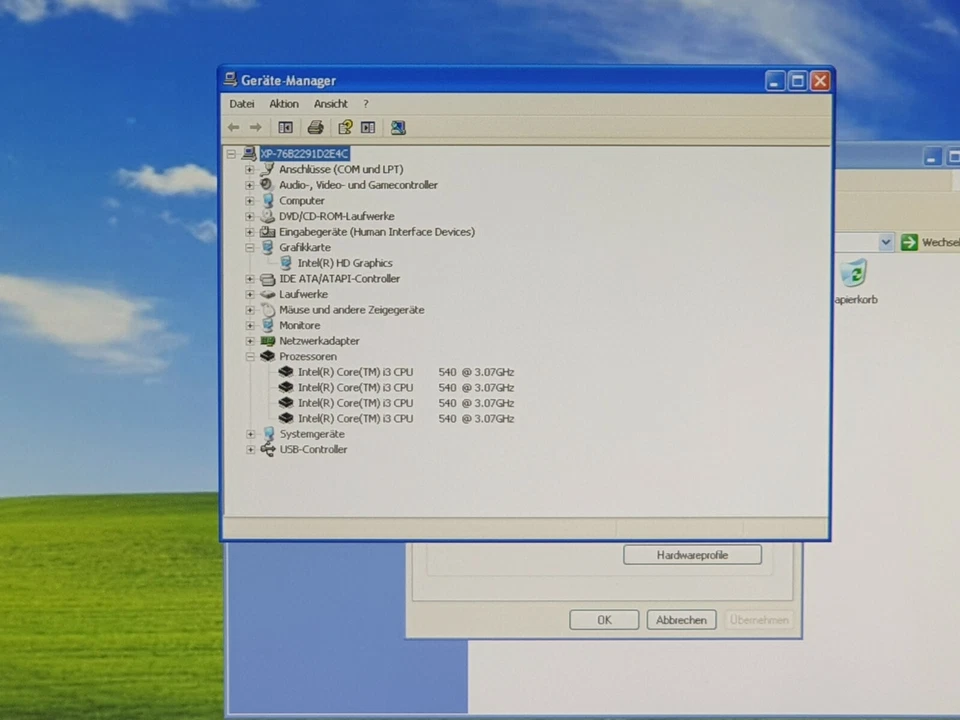
Task: Expand the USB-Controller node
Action: 250,449
